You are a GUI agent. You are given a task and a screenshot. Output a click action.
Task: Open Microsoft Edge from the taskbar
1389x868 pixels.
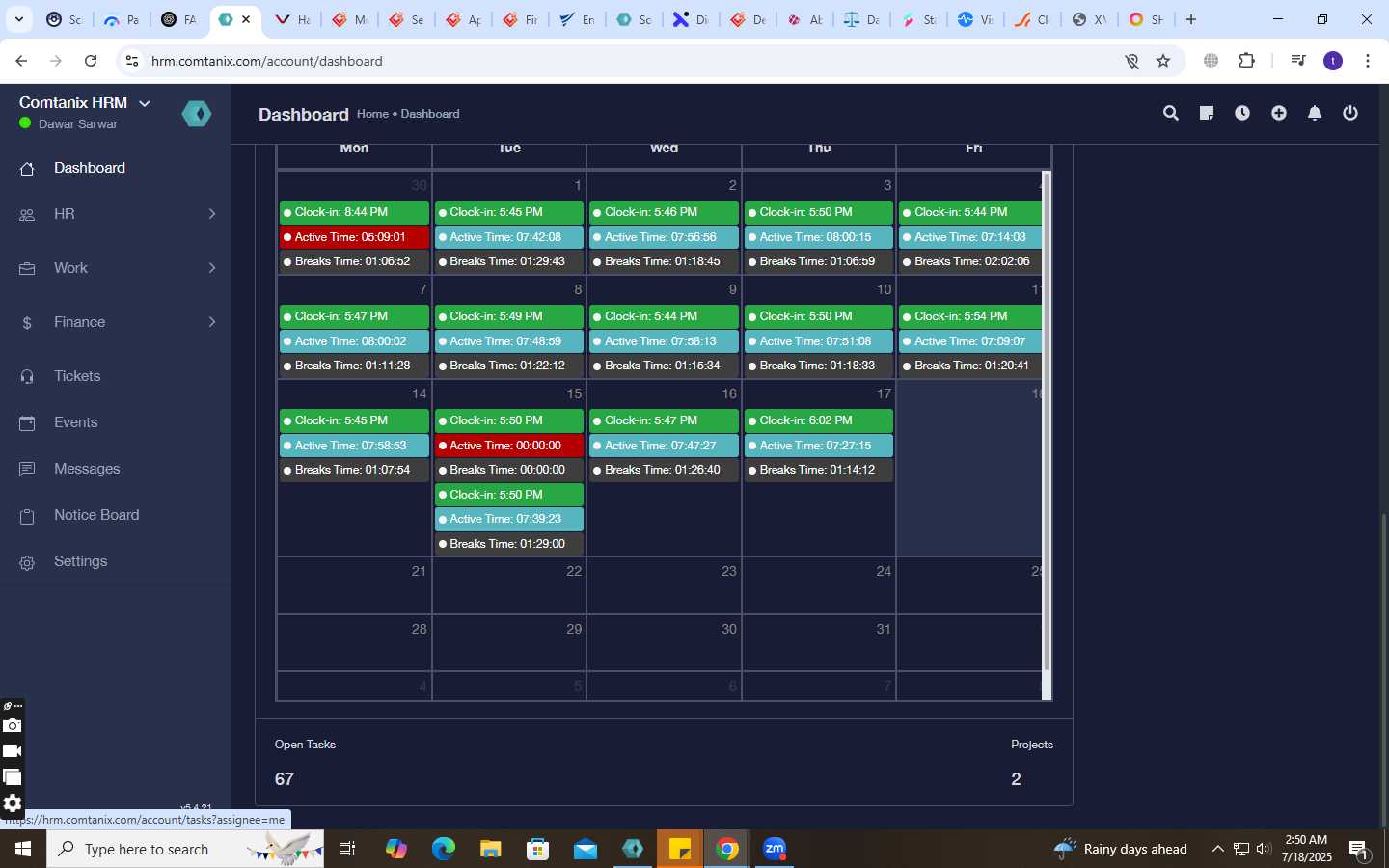444,849
